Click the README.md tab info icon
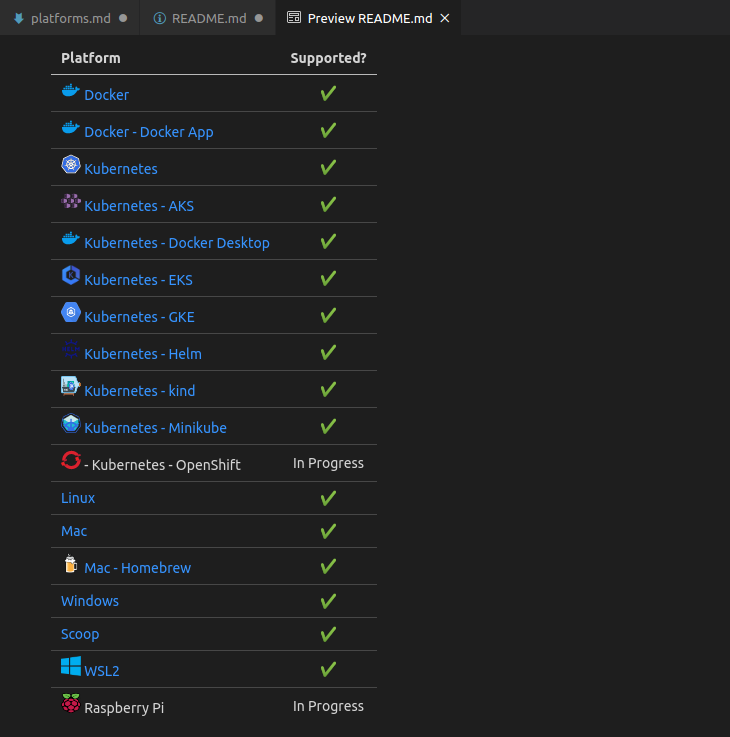Screen dimensions: 730x737 point(160,18)
